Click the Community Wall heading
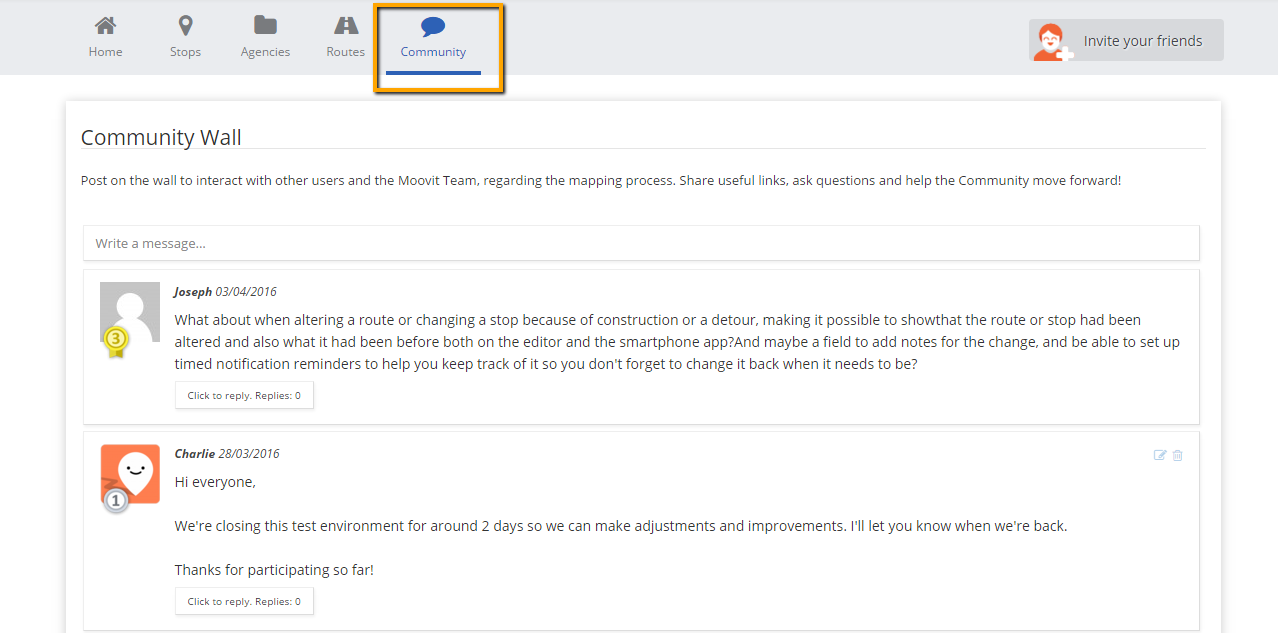Screen dimensions: 1278x633 click(161, 137)
